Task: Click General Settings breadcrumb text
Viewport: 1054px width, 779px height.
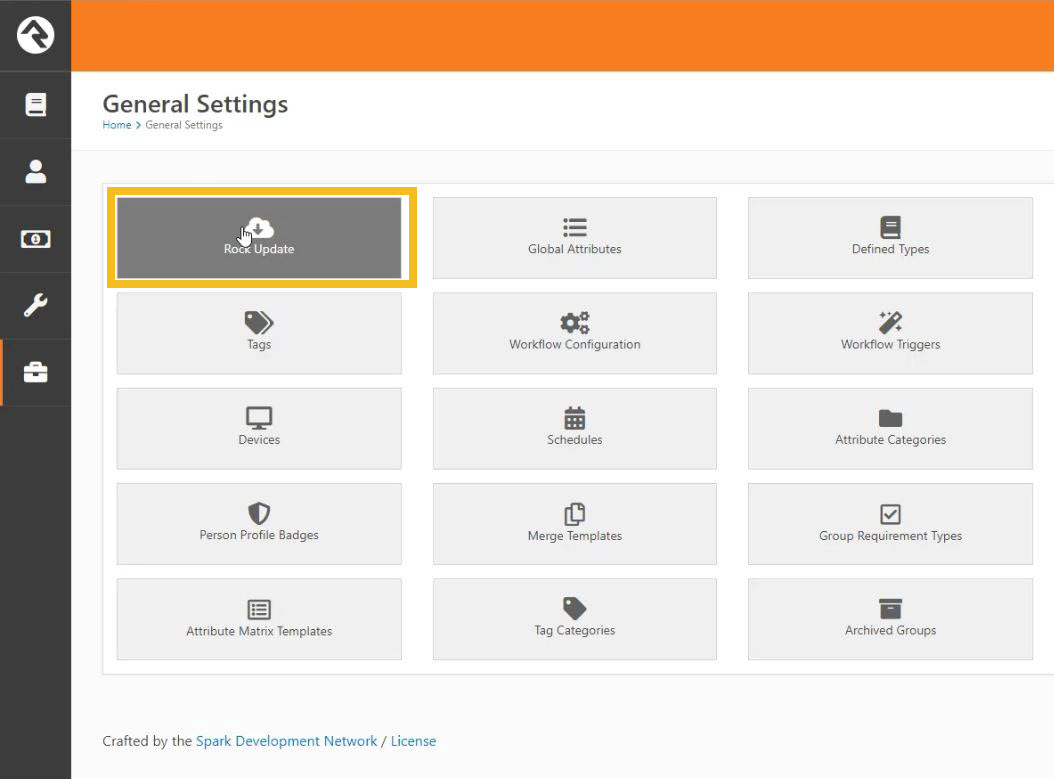Action: click(x=184, y=125)
